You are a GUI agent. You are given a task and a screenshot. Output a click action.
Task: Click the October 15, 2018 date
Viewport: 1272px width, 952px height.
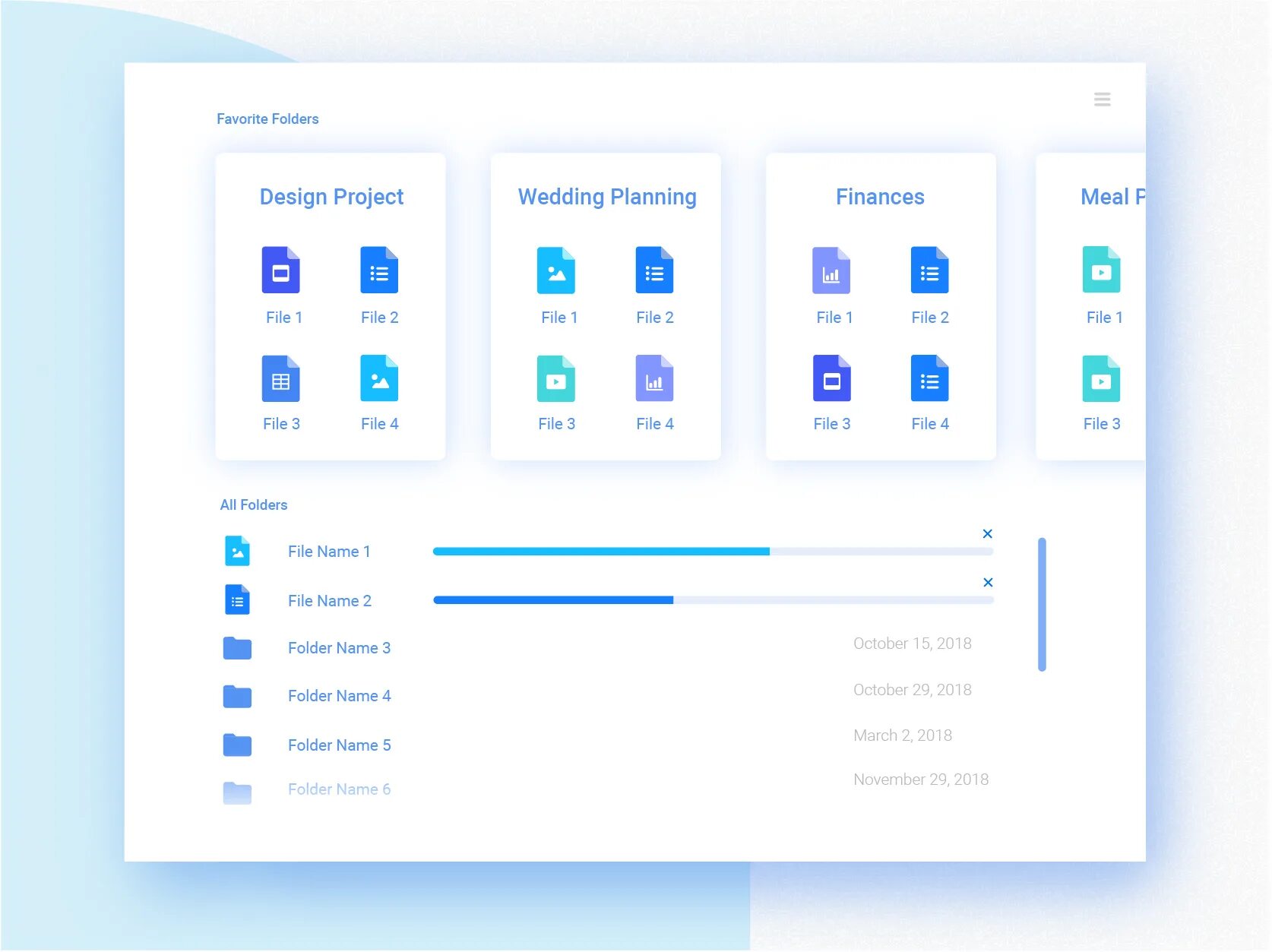tap(913, 644)
